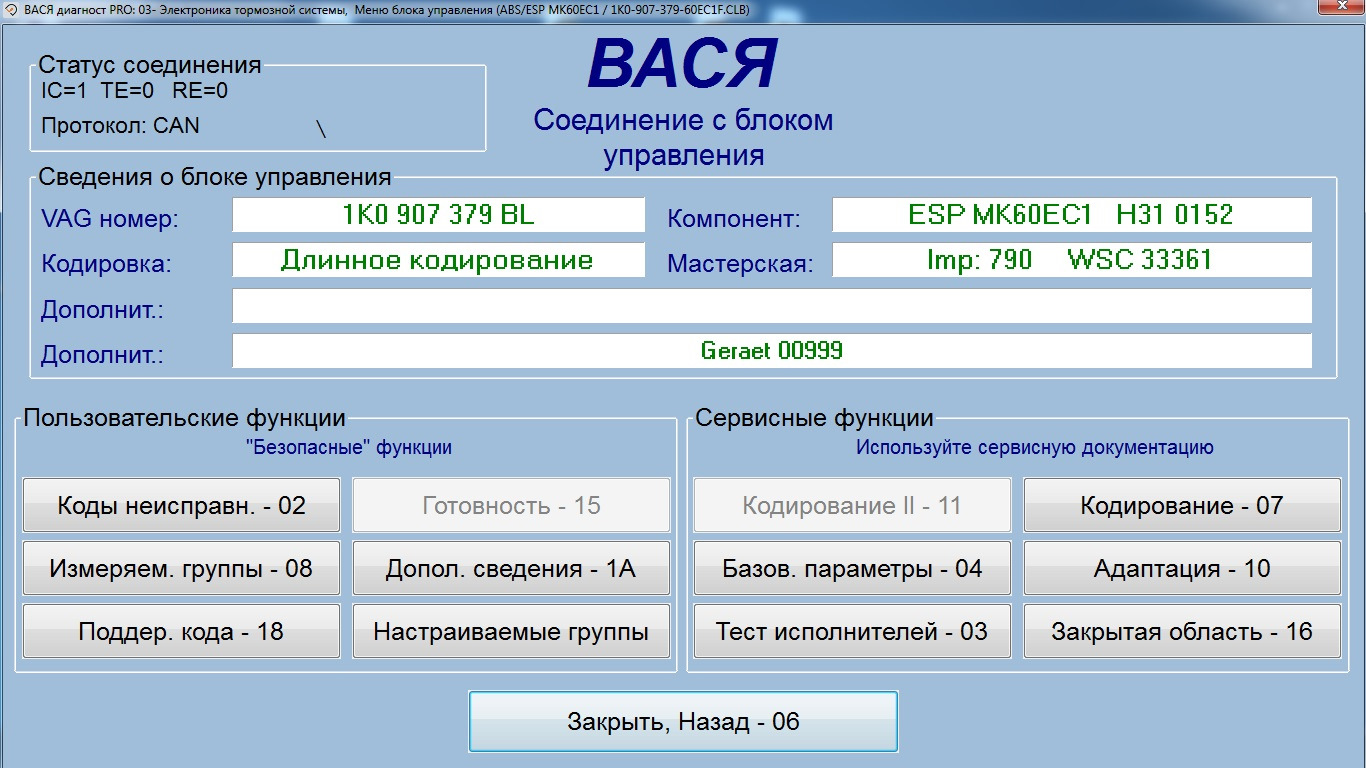The width and height of the screenshot is (1366, 768).
Task: Click the 'VAG номер:' label
Action: click(x=109, y=219)
